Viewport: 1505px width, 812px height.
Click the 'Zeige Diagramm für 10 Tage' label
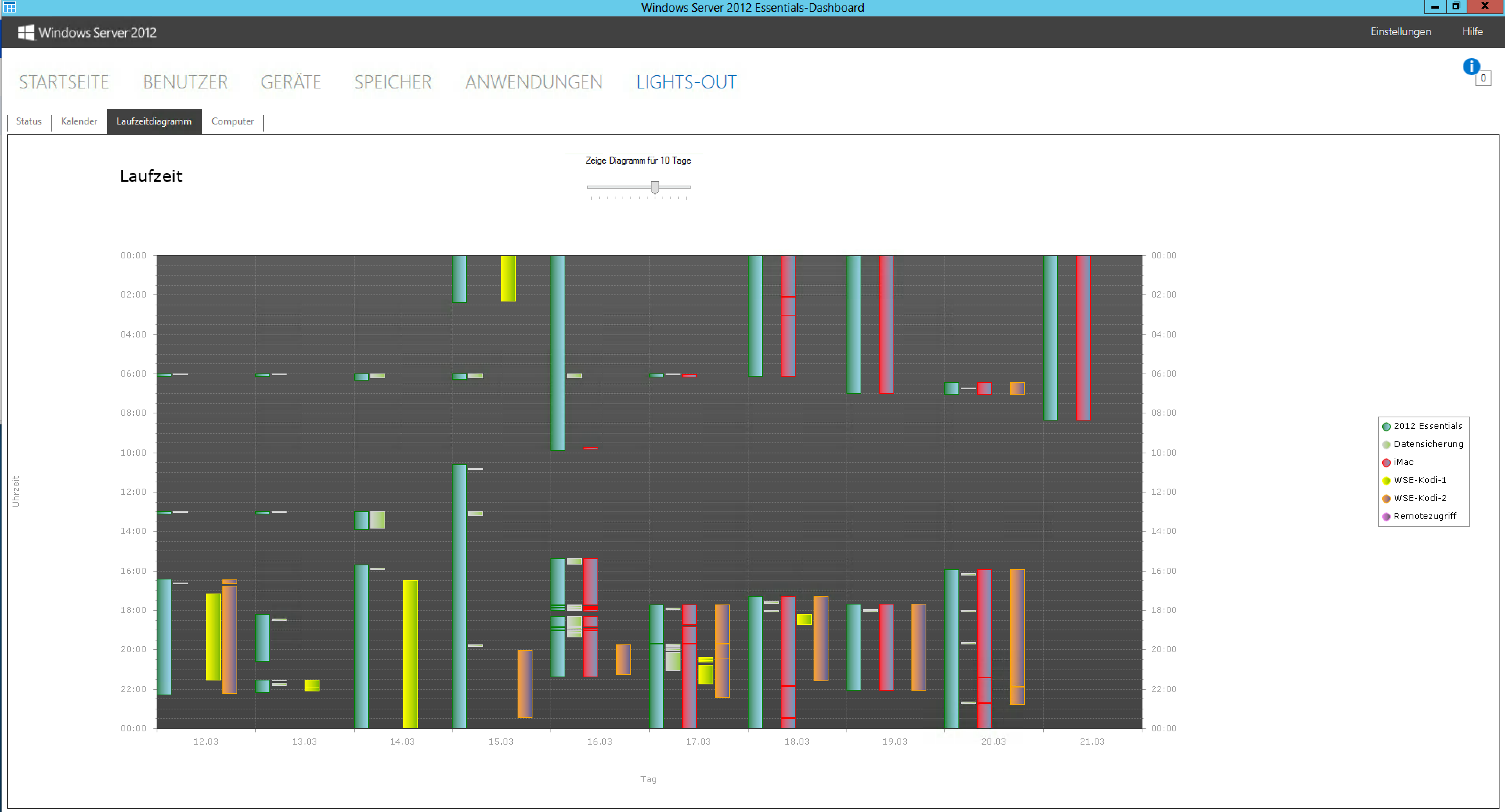pyautogui.click(x=638, y=161)
